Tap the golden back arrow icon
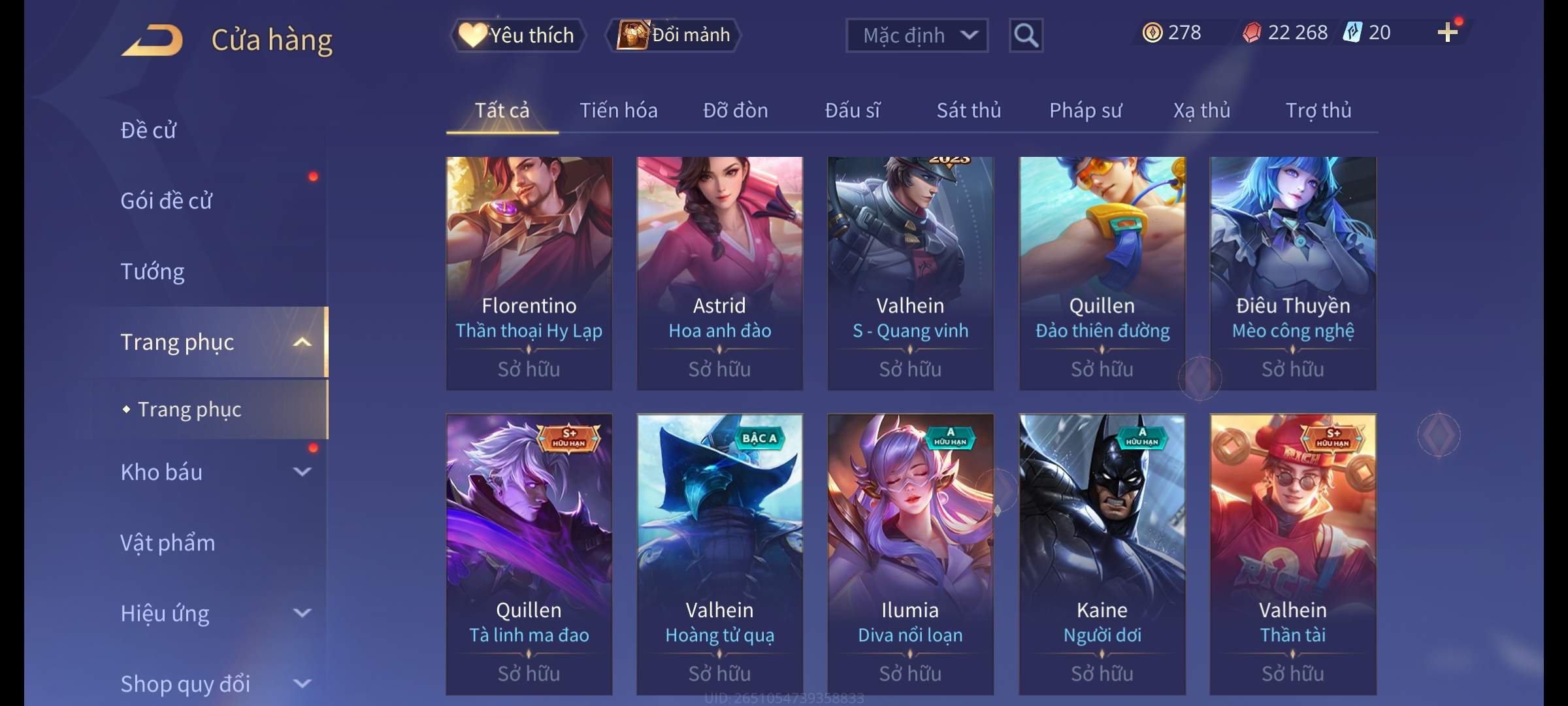The image size is (1568, 706). (x=152, y=41)
